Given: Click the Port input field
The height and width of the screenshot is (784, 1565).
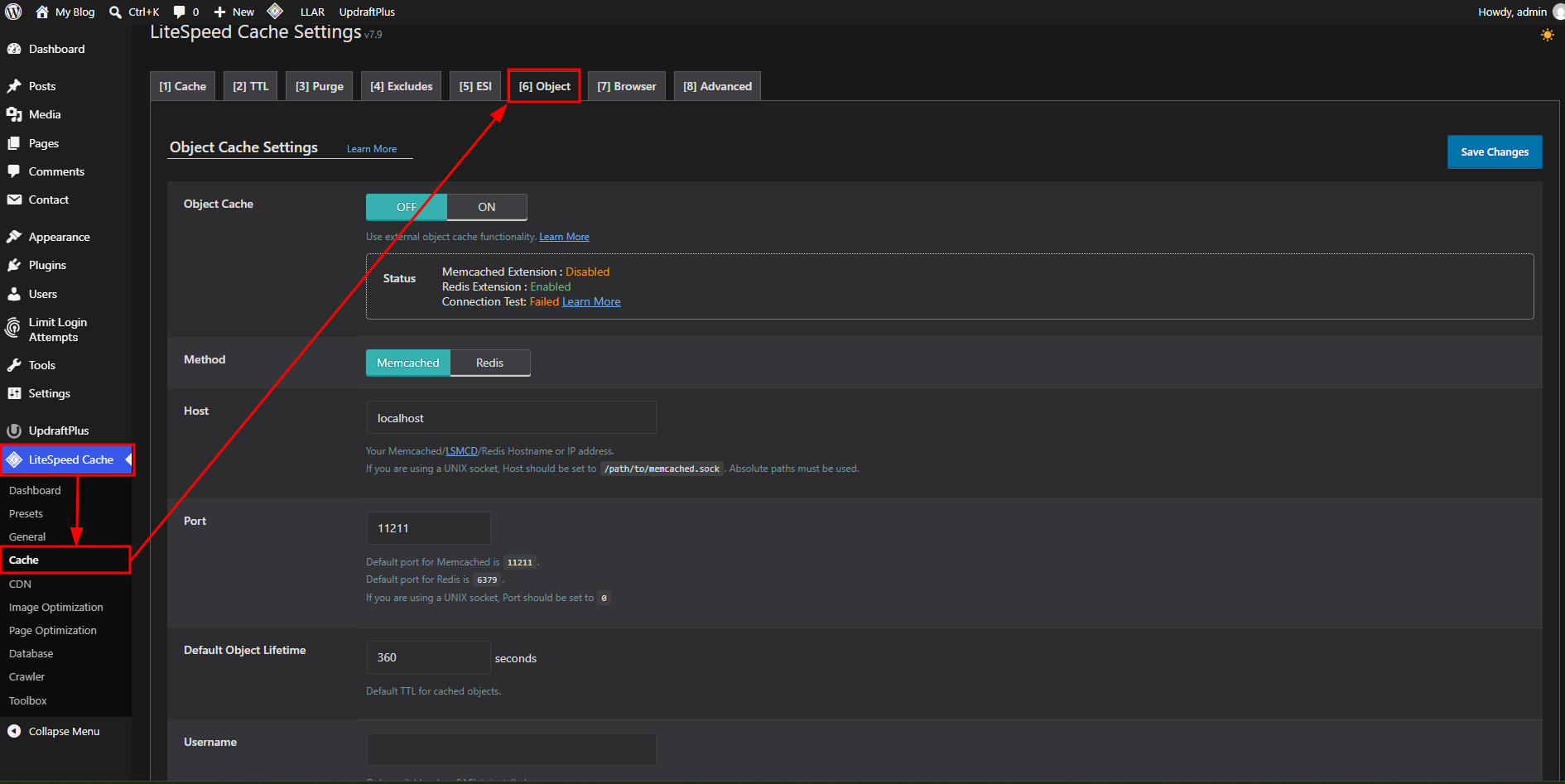Looking at the screenshot, I should [429, 528].
